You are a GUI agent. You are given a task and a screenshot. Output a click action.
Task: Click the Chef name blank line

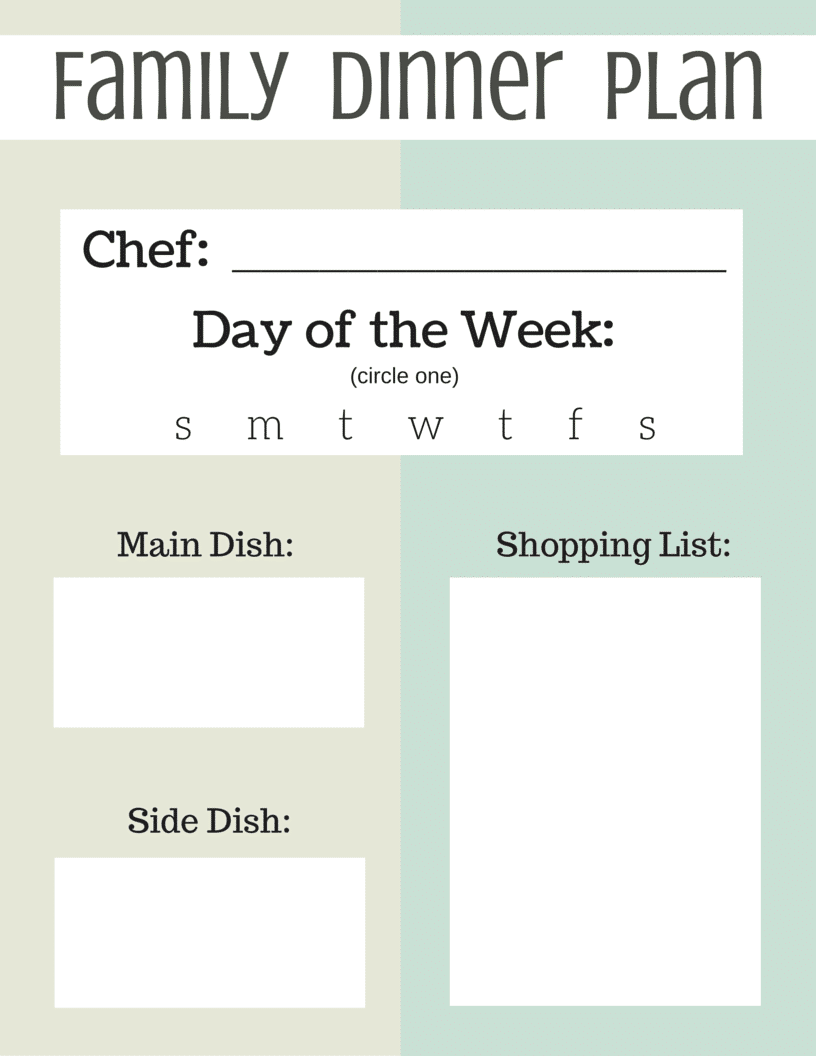pyautogui.click(x=479, y=270)
